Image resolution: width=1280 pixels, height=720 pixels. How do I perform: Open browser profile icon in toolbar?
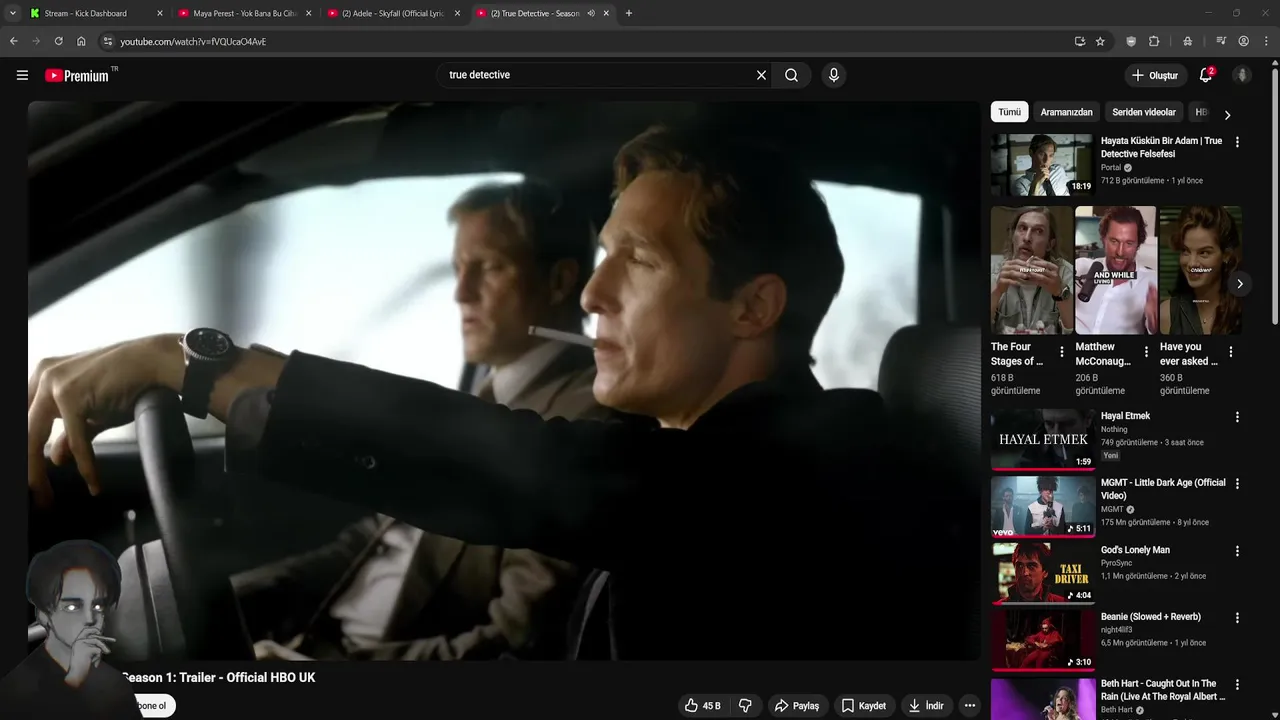1243,41
